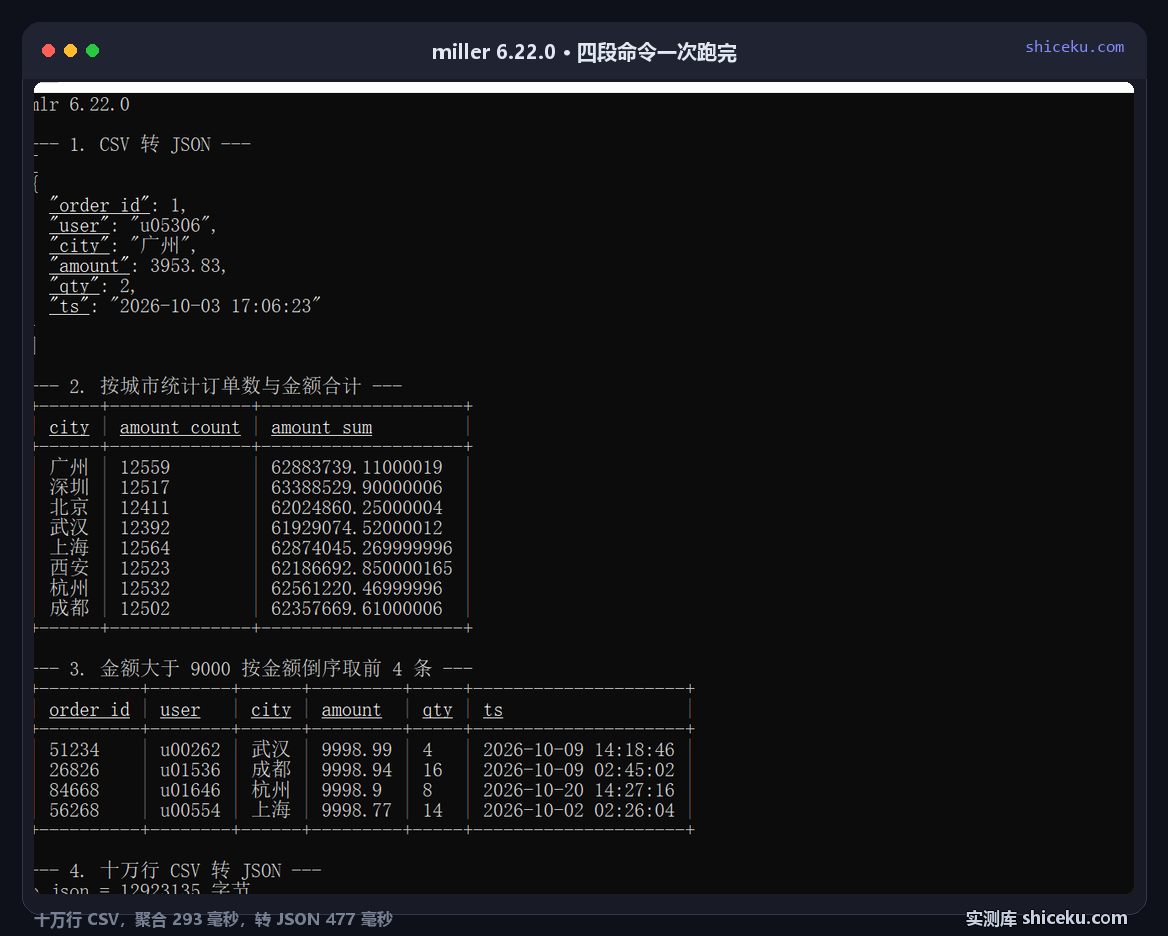Select the 深圳 row city cell
1168x936 pixels.
[x=69, y=487]
